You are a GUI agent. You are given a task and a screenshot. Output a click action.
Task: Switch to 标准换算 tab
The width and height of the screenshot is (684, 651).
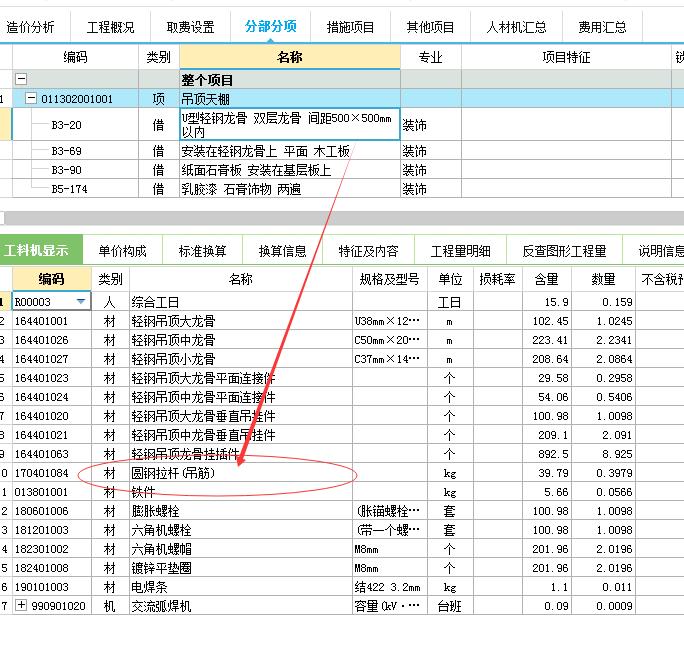pyautogui.click(x=202, y=251)
